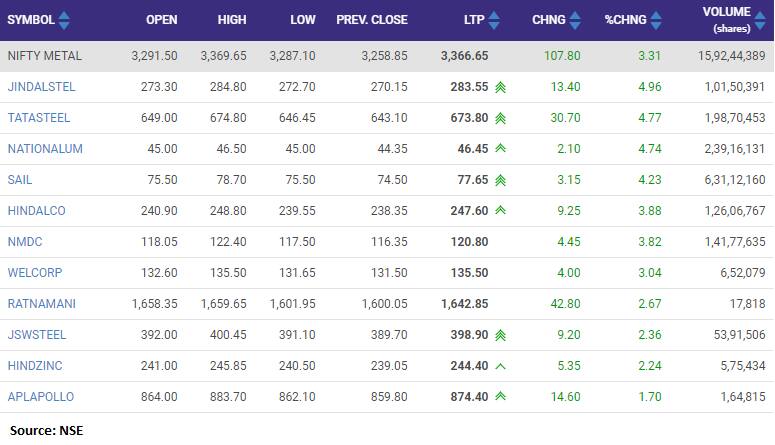Click up-arrow indicator beside APLAPOLLO LTP

click(501, 397)
